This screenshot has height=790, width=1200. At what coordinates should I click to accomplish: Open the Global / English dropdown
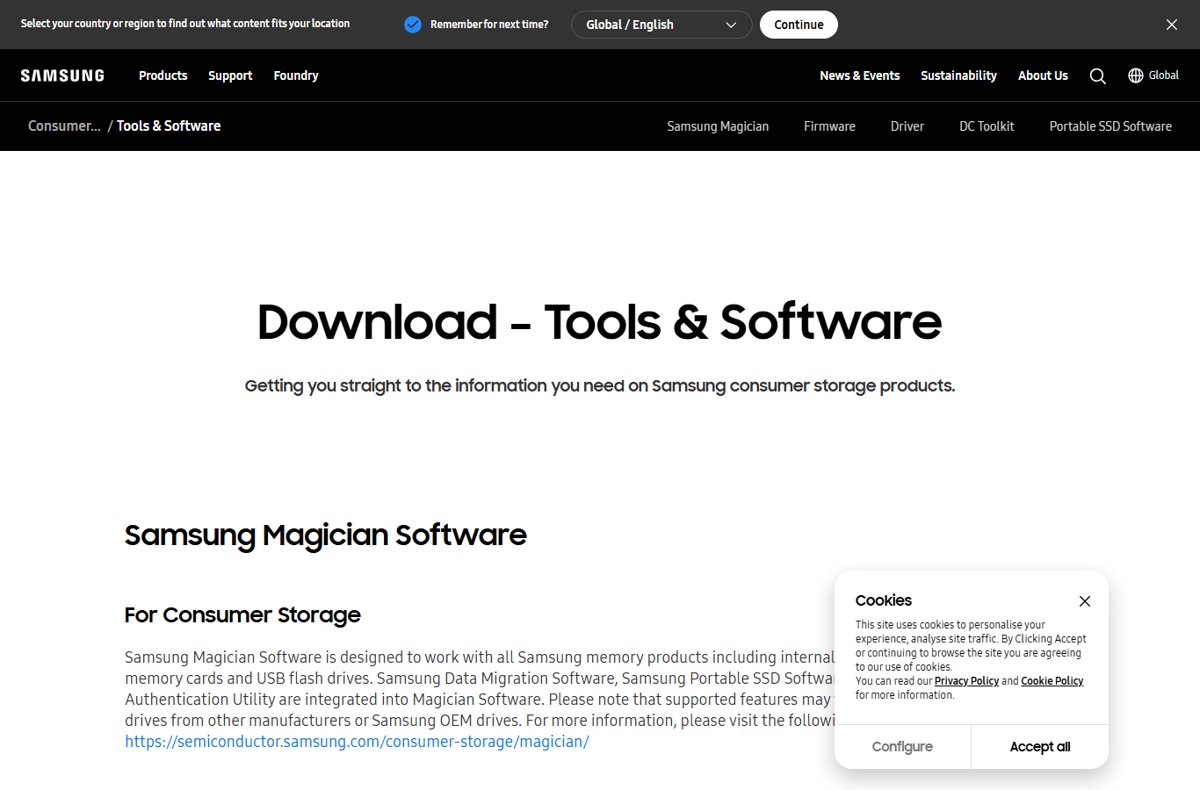tap(661, 25)
